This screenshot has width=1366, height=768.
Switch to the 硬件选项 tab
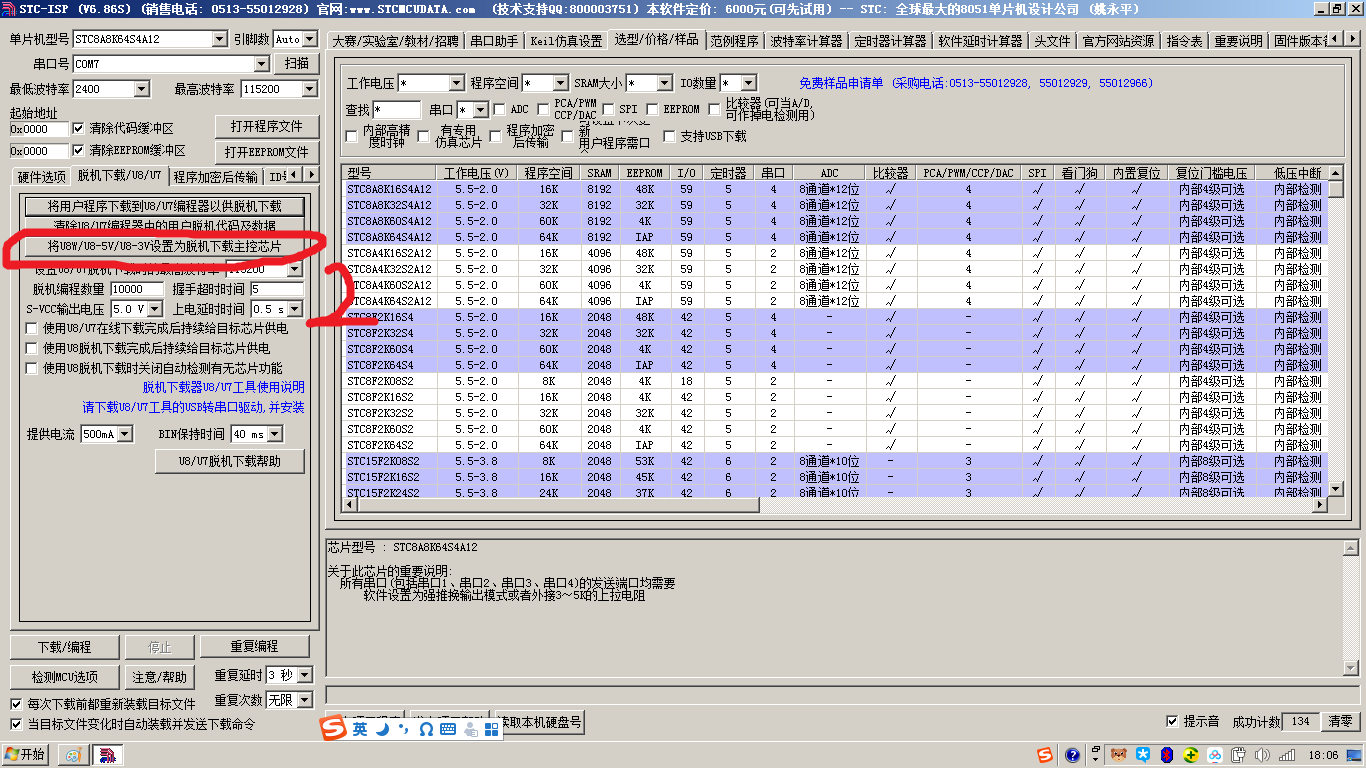point(41,177)
